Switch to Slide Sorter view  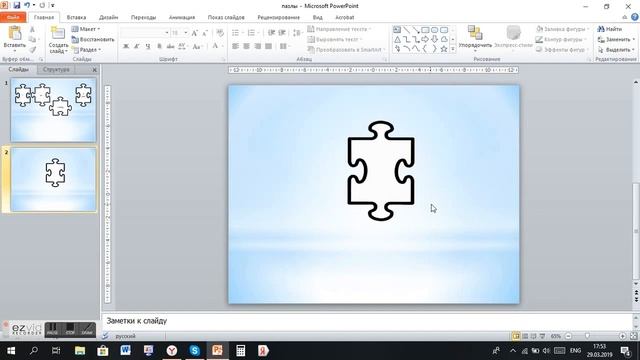pyautogui.click(x=525, y=336)
